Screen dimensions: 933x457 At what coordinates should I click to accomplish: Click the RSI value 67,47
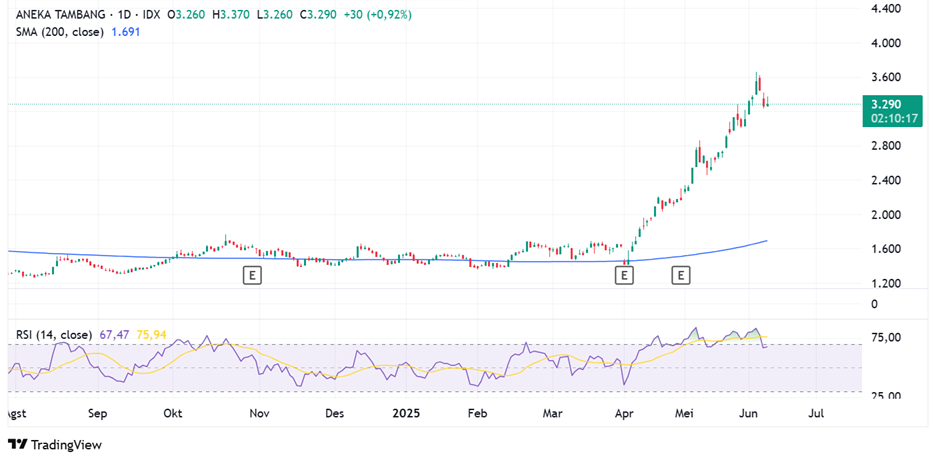click(113, 335)
